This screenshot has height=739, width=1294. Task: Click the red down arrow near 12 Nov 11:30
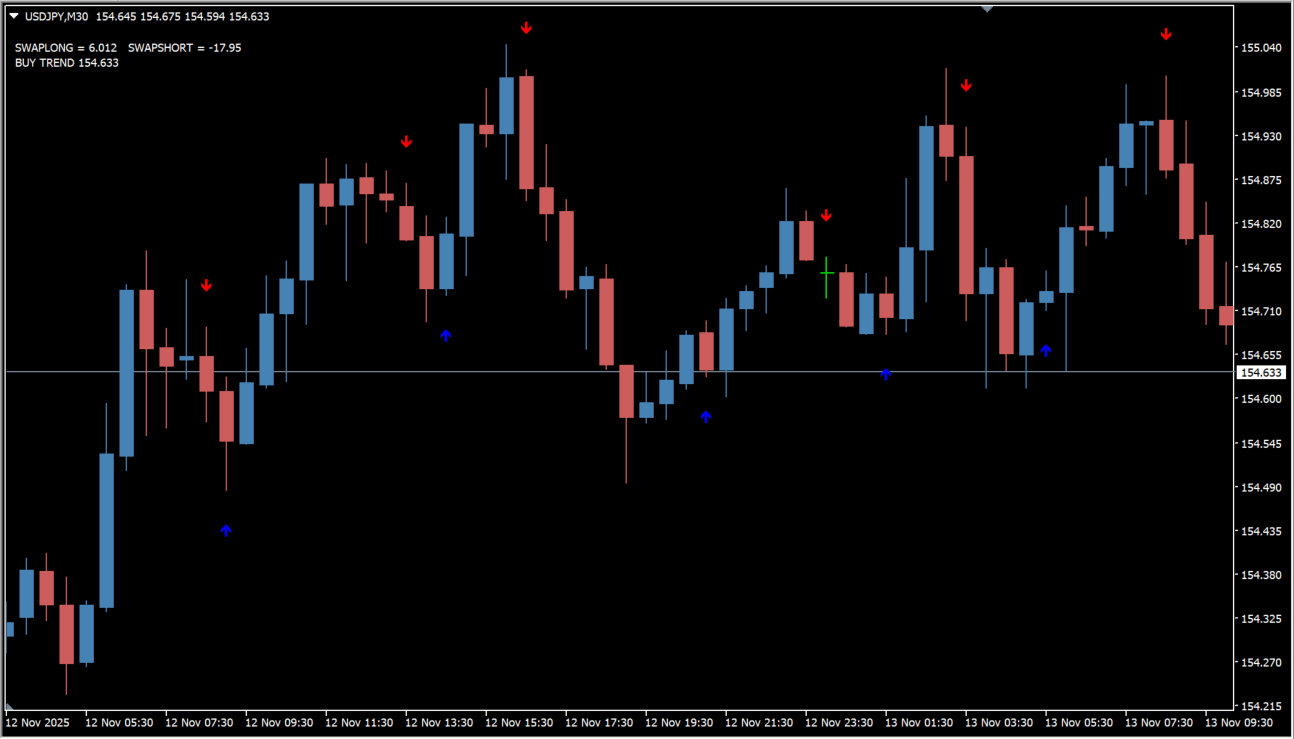click(406, 142)
